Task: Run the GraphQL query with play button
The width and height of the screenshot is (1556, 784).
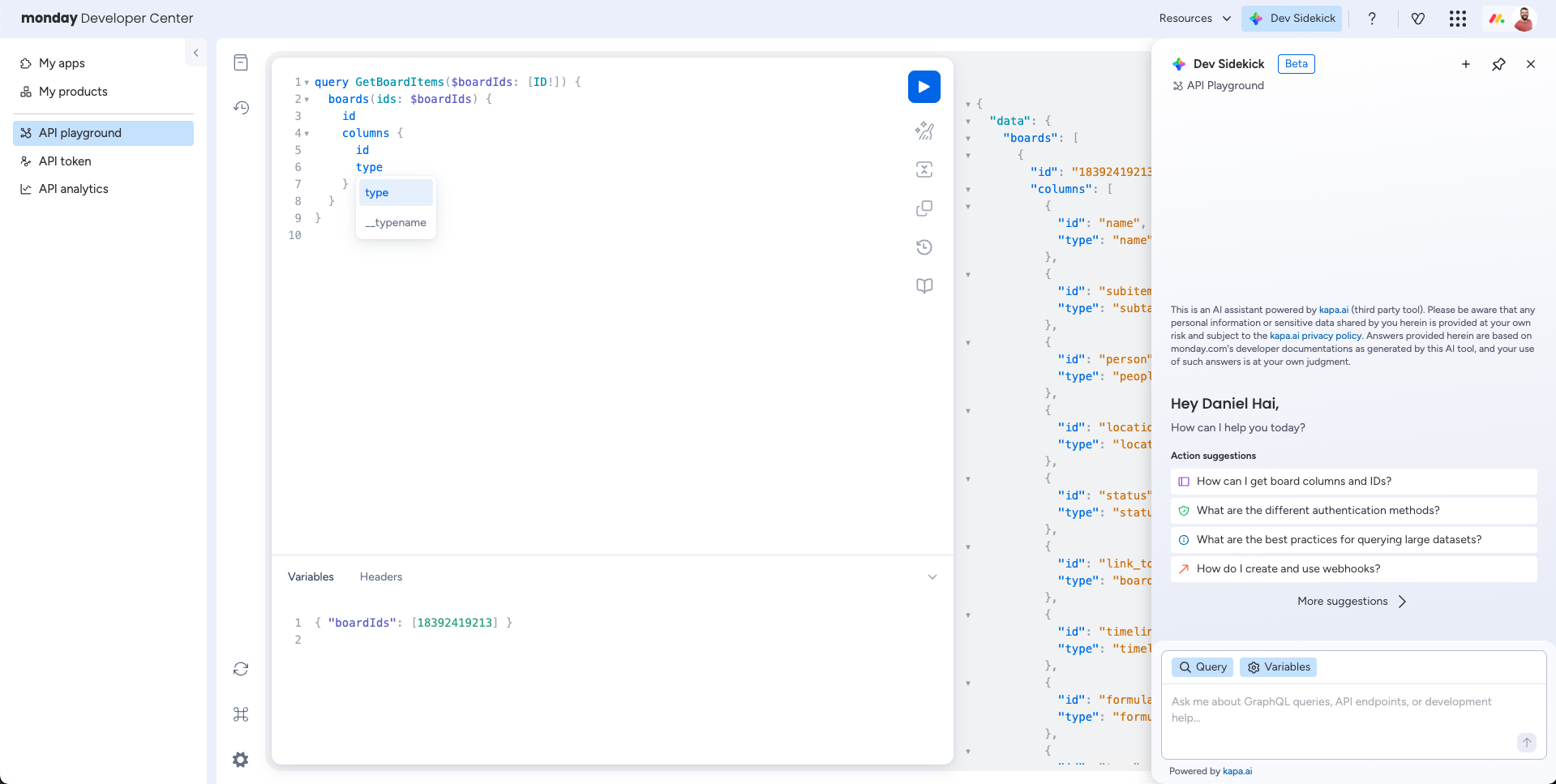Action: (x=924, y=87)
